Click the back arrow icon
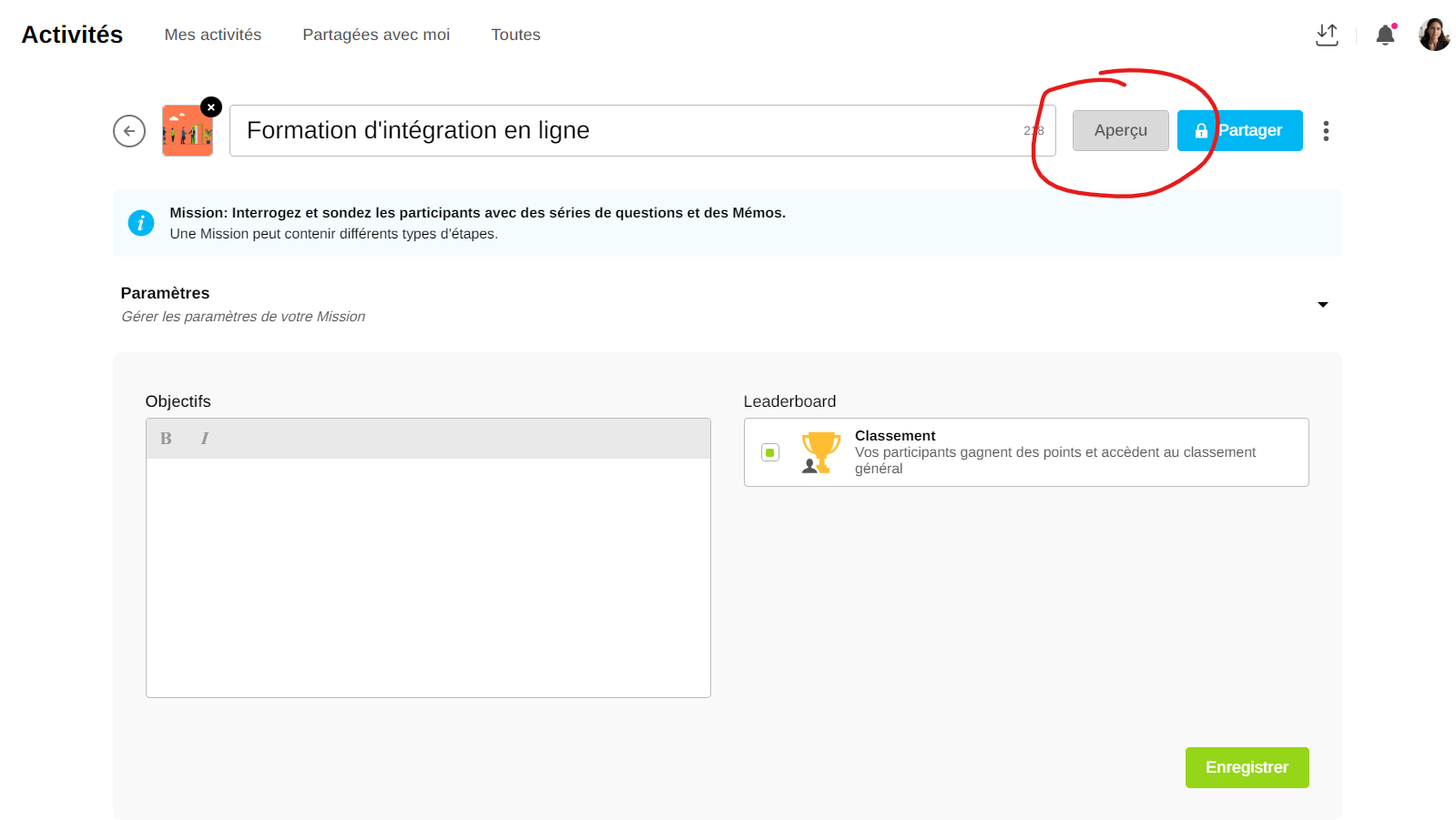 [x=129, y=131]
